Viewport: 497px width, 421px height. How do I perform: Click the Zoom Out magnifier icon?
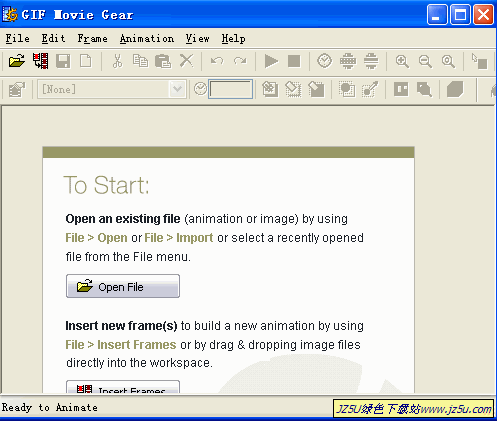pos(425,62)
